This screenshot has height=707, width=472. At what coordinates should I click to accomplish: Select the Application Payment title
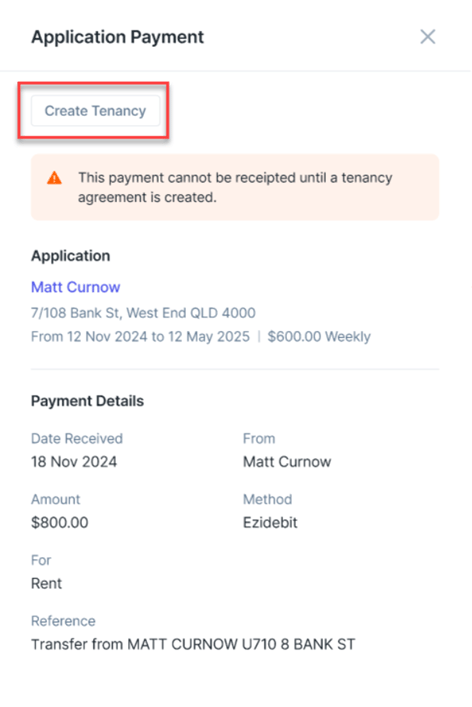point(117,37)
